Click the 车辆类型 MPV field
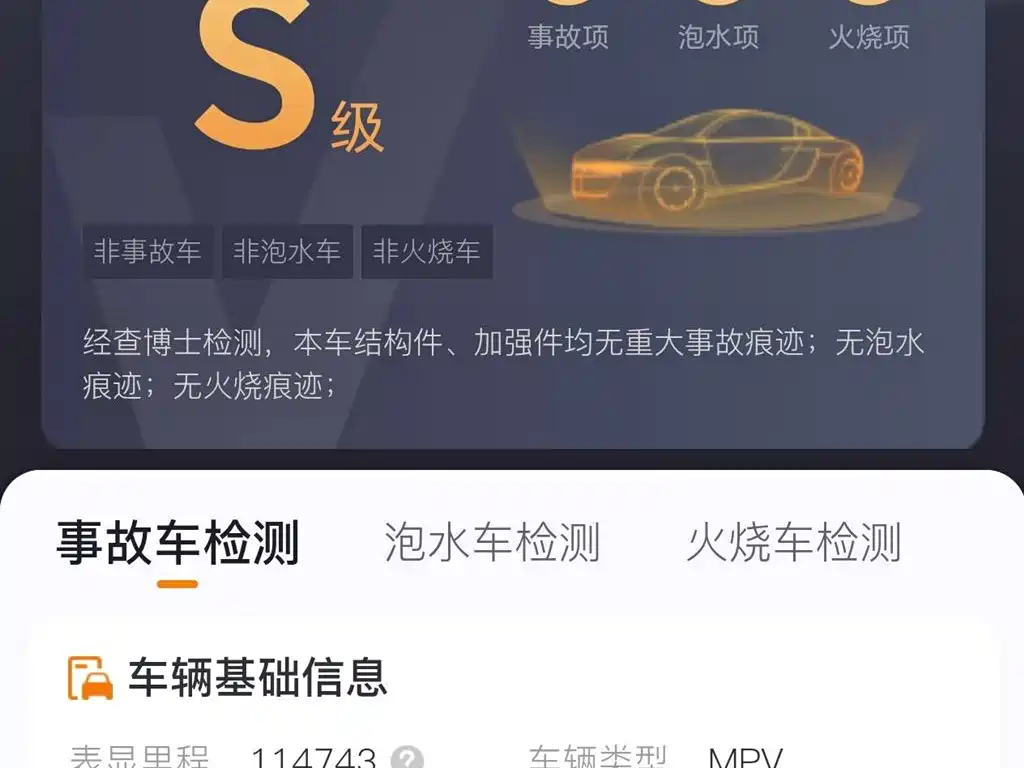Screen dimensions: 1024x768 pyautogui.click(x=655, y=758)
